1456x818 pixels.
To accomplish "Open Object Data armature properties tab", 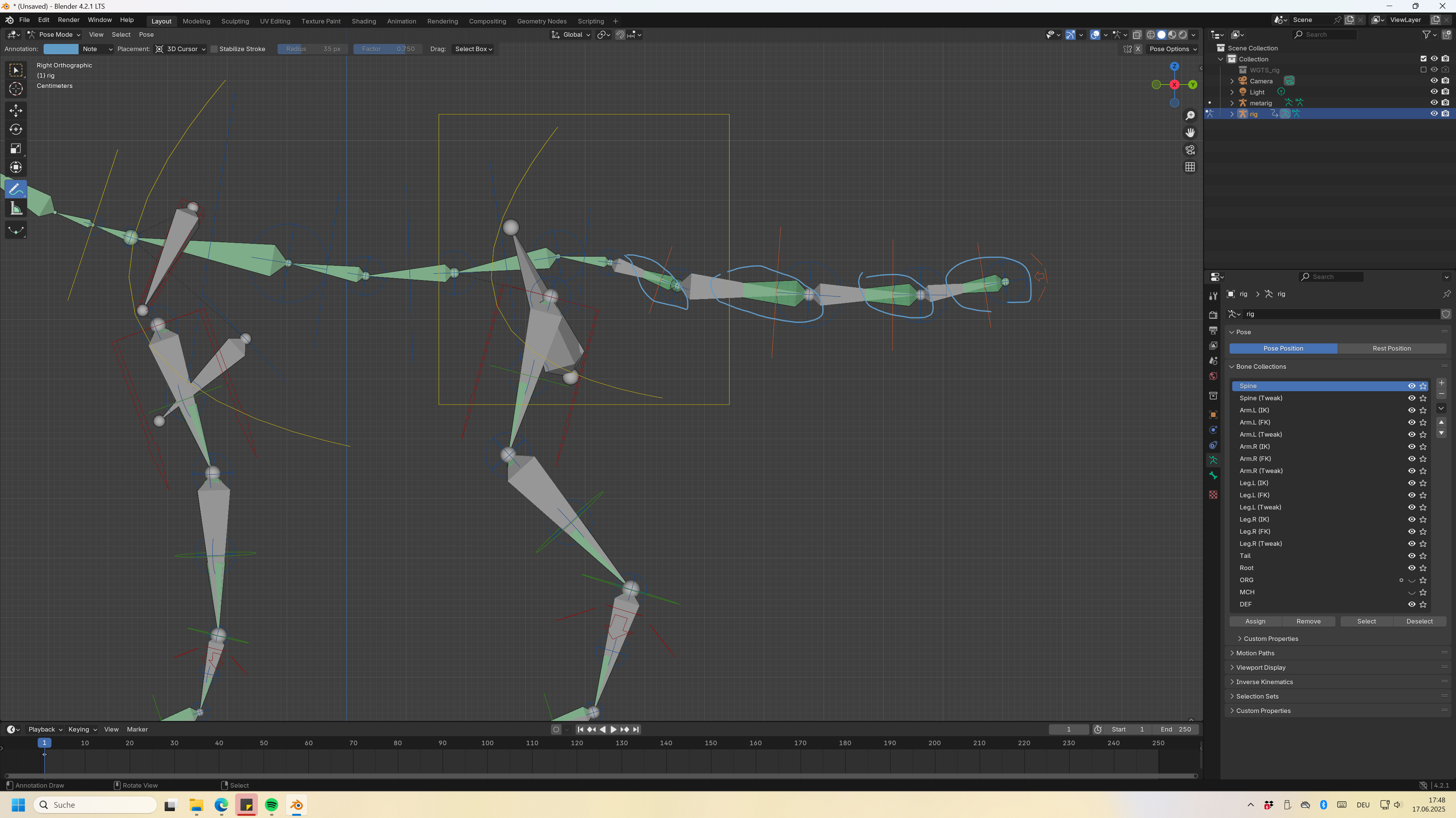I will [x=1213, y=461].
